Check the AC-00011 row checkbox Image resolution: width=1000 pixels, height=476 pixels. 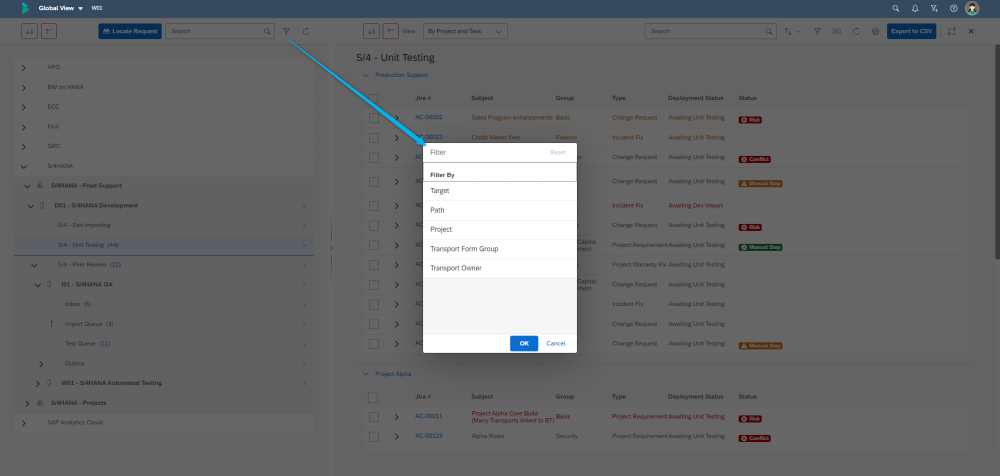[374, 417]
